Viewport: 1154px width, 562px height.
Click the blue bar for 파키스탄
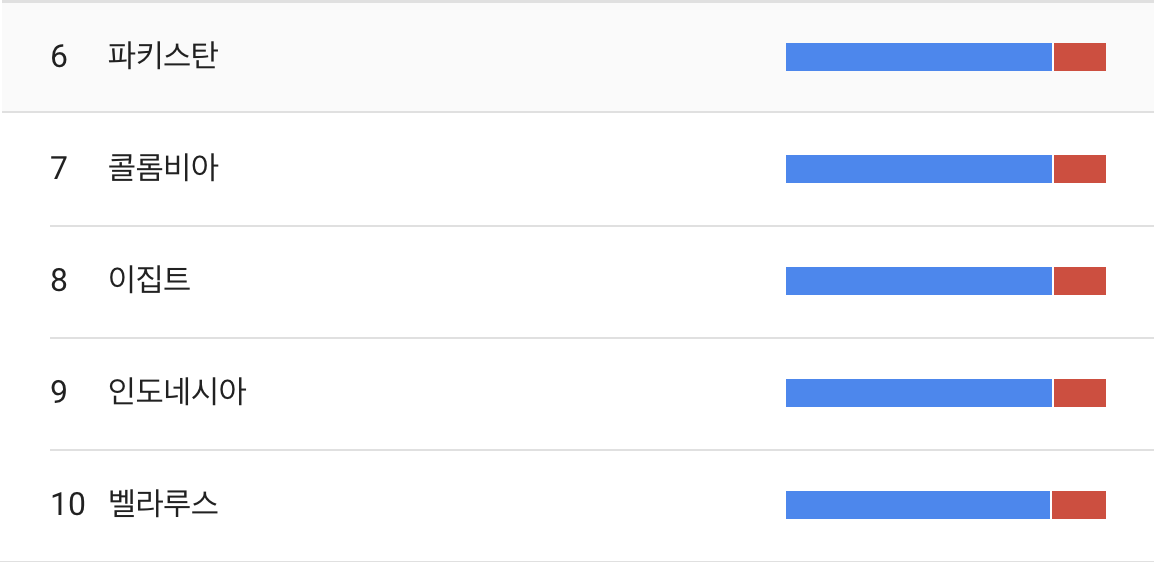pyautogui.click(x=918, y=57)
